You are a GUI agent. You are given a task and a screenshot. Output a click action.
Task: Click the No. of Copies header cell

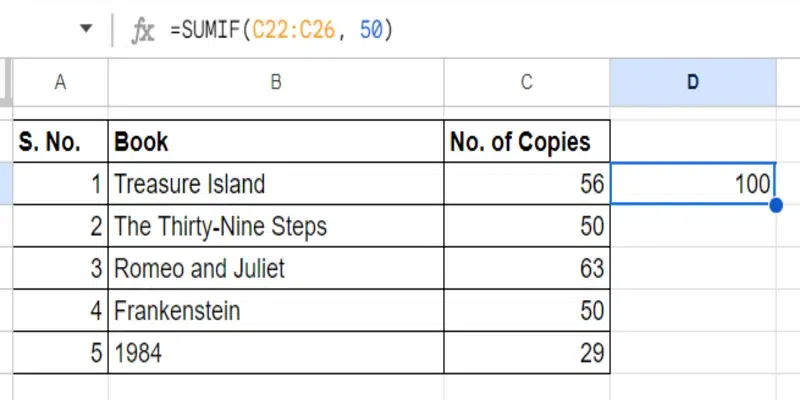point(527,141)
